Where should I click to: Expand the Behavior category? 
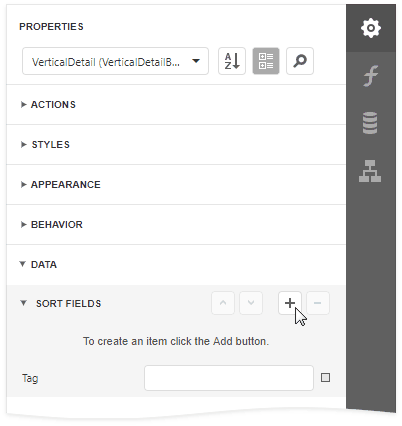coord(176,225)
